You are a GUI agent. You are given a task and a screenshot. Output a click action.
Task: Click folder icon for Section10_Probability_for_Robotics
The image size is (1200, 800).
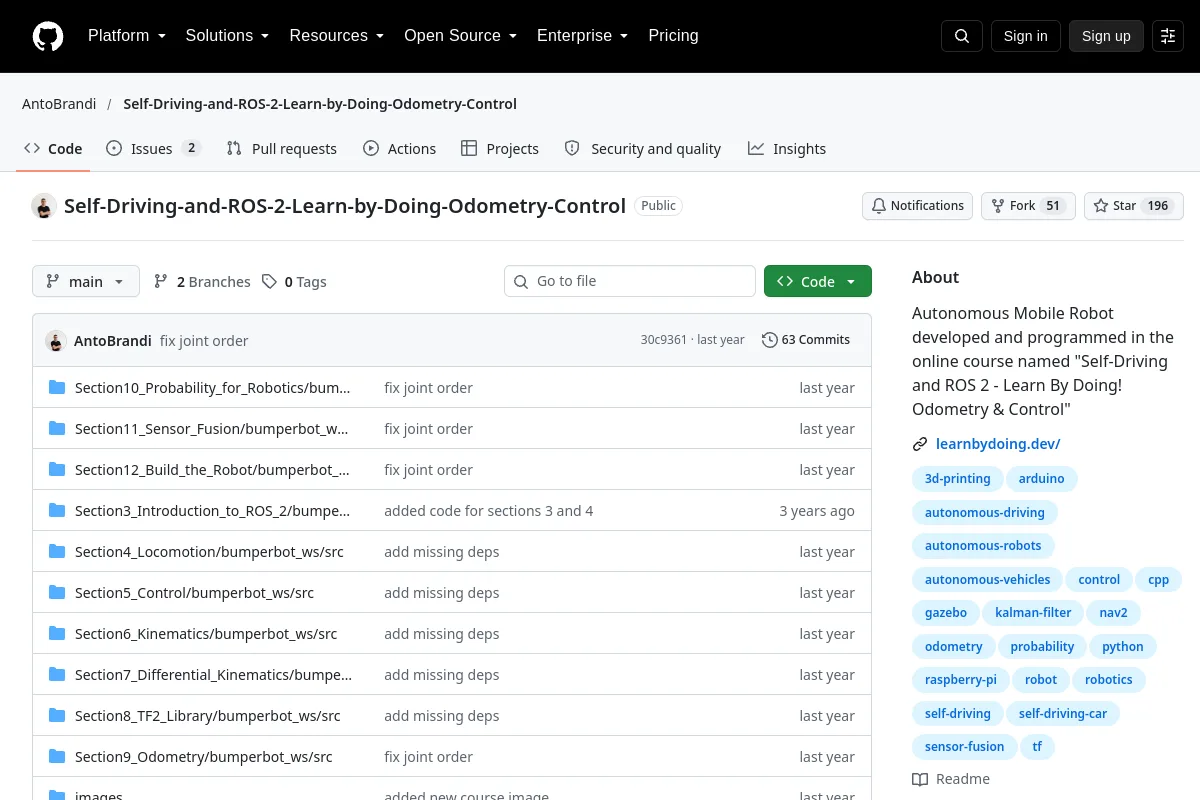pos(57,388)
